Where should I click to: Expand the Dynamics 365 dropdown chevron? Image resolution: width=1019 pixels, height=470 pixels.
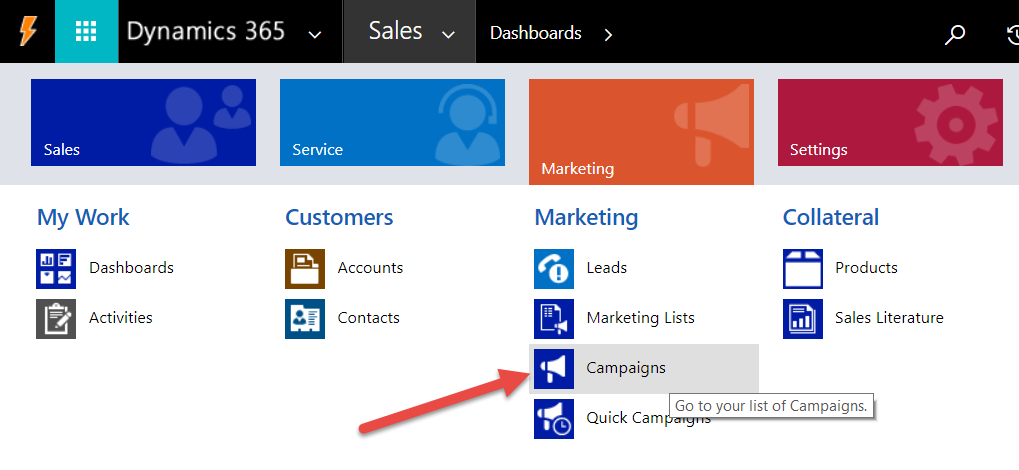point(315,35)
